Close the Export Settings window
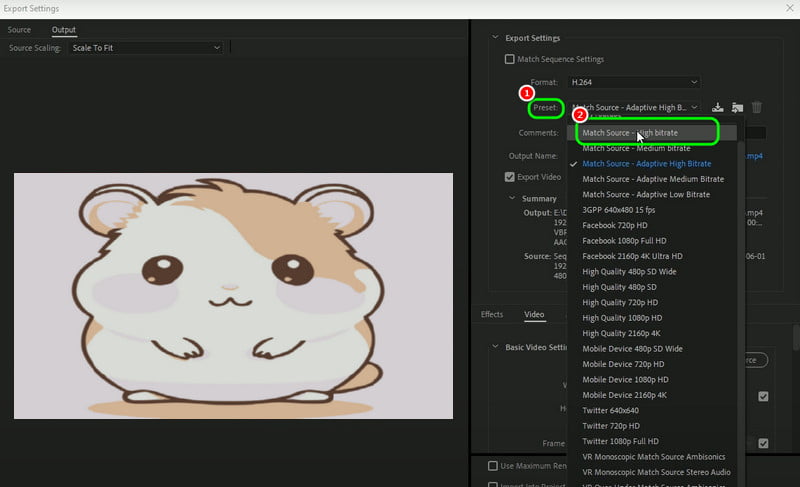The height and width of the screenshot is (487, 800). coord(790,8)
